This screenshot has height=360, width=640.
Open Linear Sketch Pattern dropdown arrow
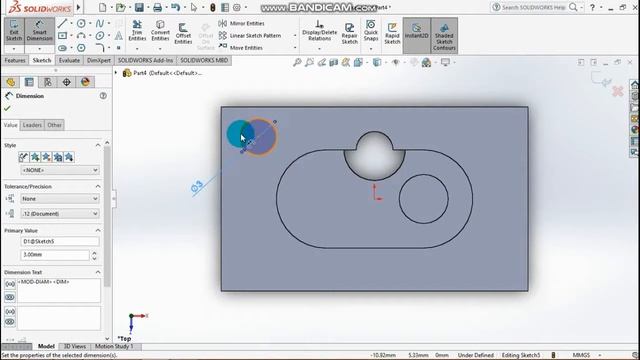(x=295, y=36)
